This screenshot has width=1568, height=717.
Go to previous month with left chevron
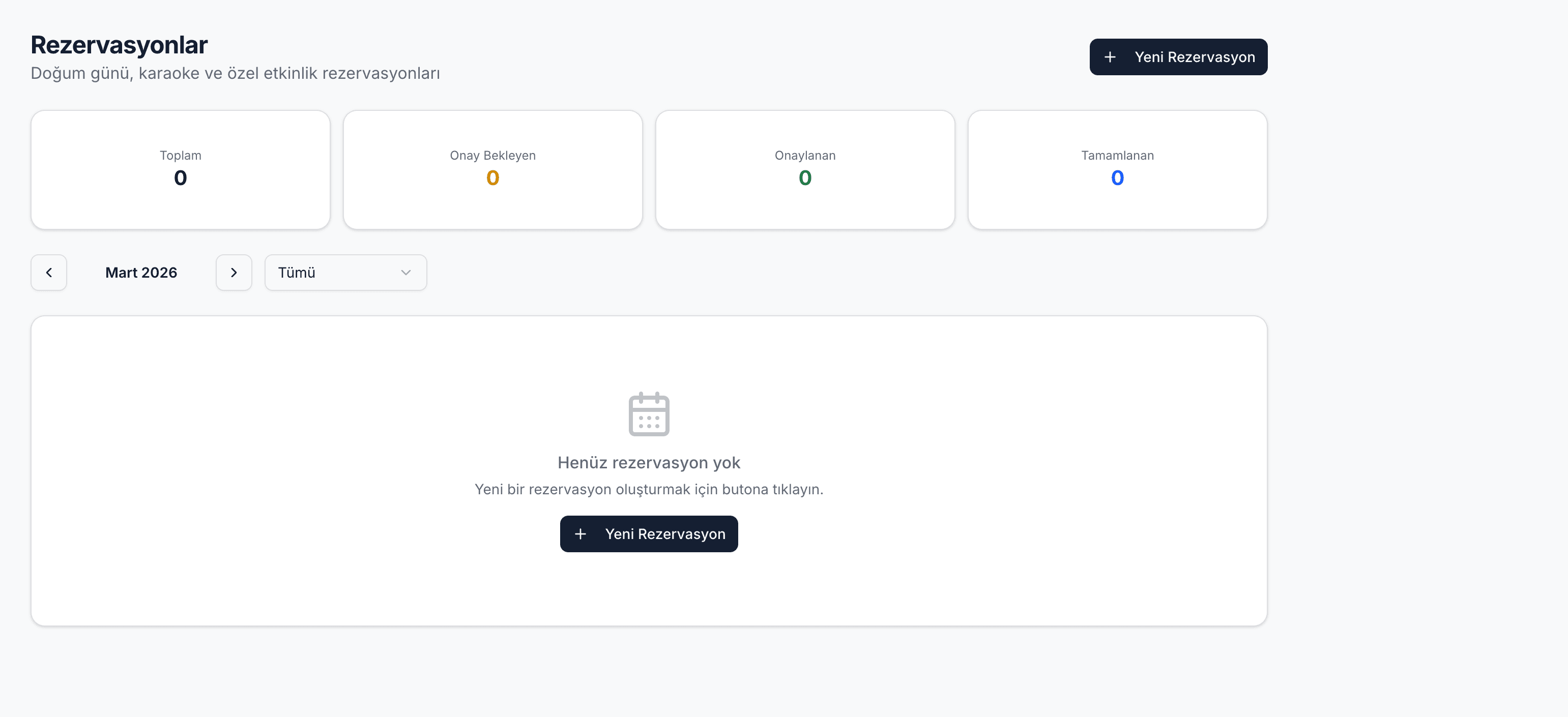tap(49, 273)
